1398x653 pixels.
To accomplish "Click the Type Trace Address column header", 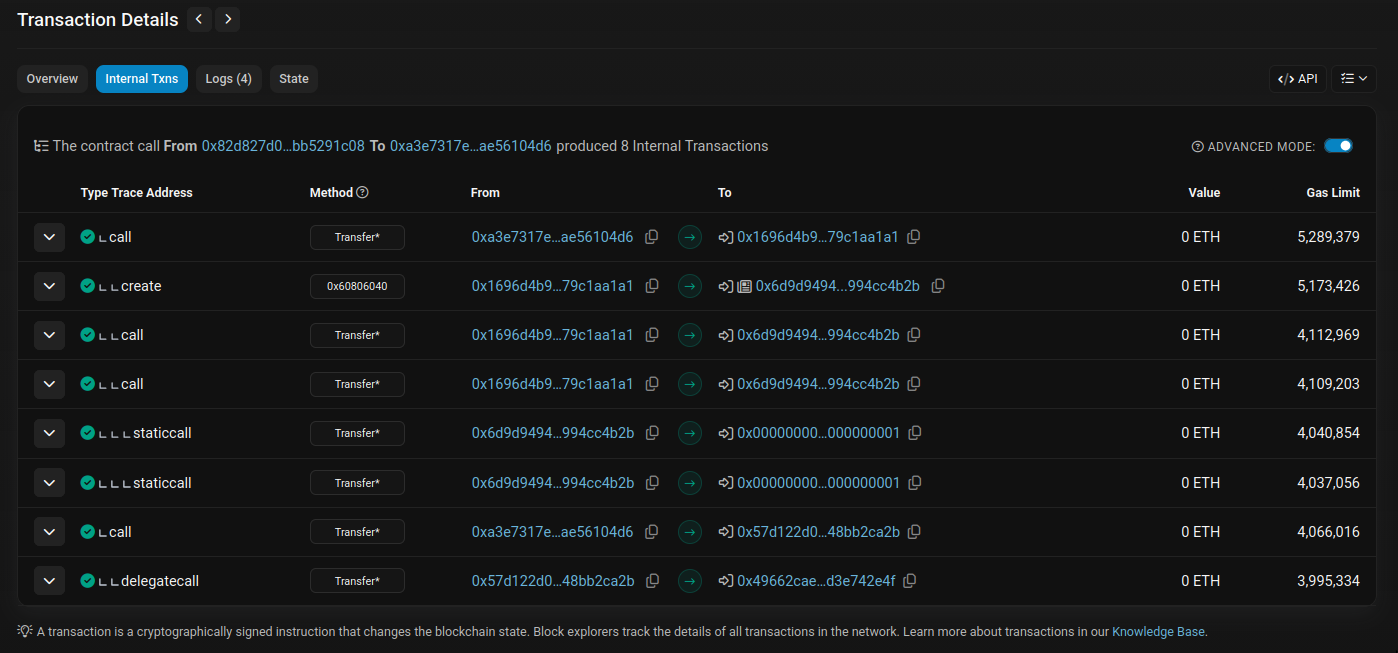I will point(137,193).
